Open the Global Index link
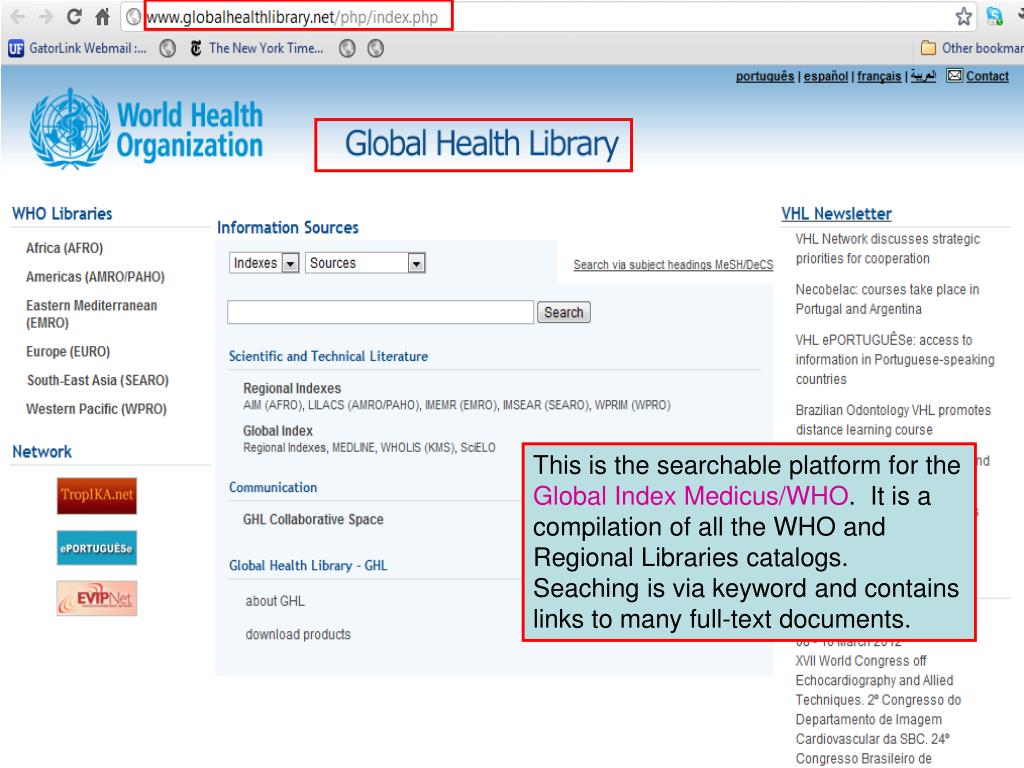Screen dimensions: 1024x768 pos(278,431)
